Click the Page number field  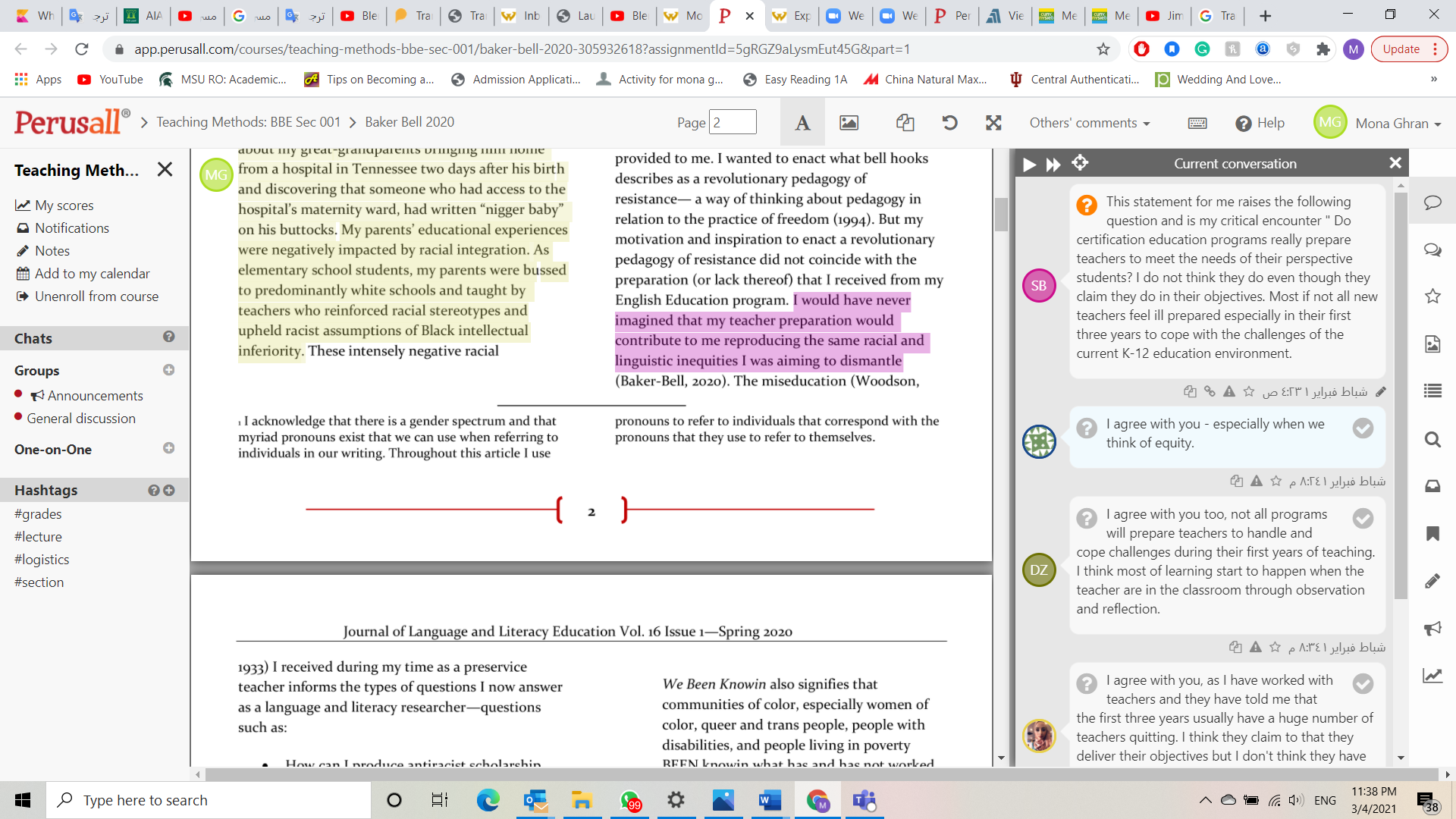(733, 122)
